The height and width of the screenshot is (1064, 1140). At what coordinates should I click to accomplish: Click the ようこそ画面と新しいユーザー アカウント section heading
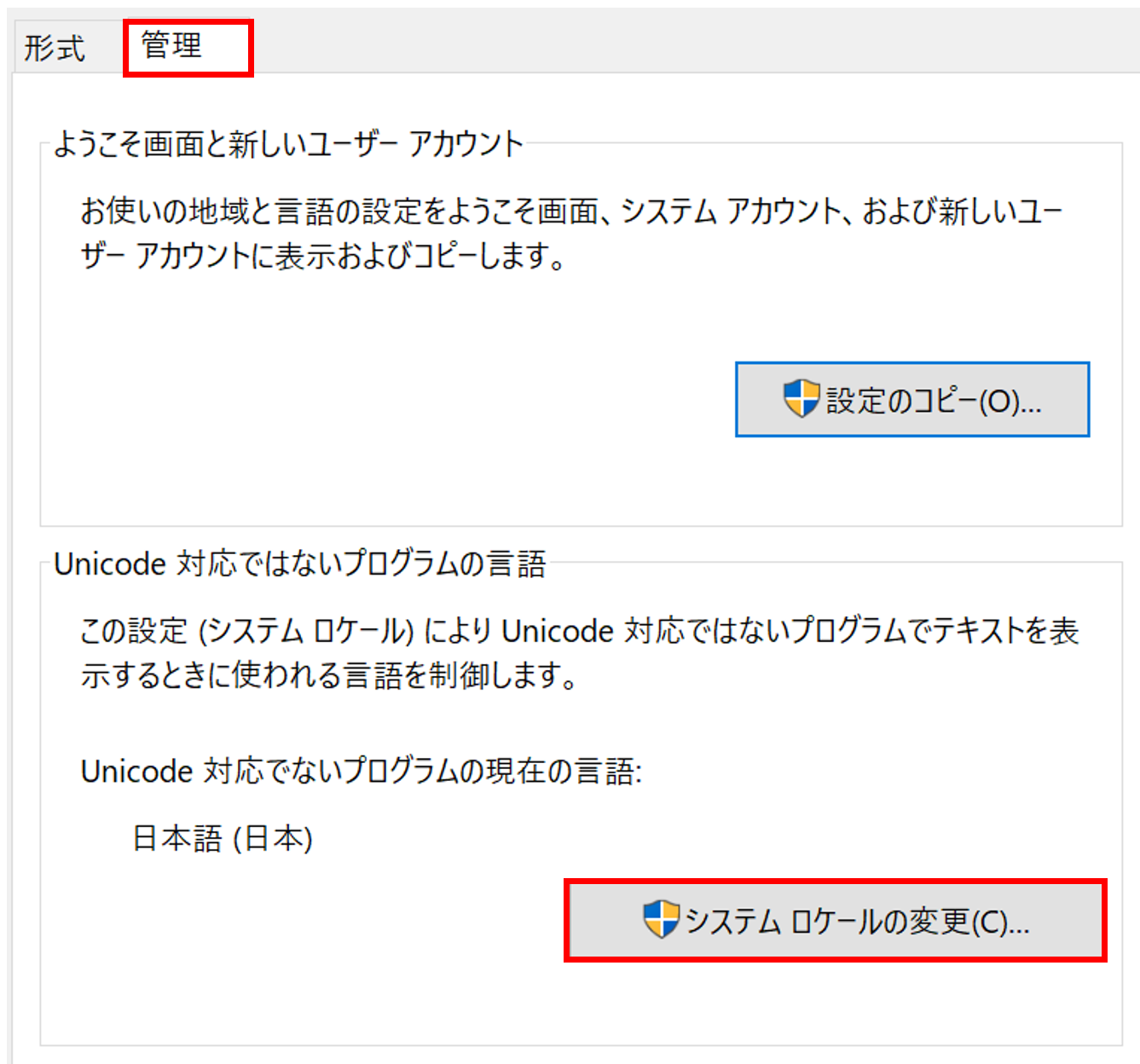click(x=290, y=145)
